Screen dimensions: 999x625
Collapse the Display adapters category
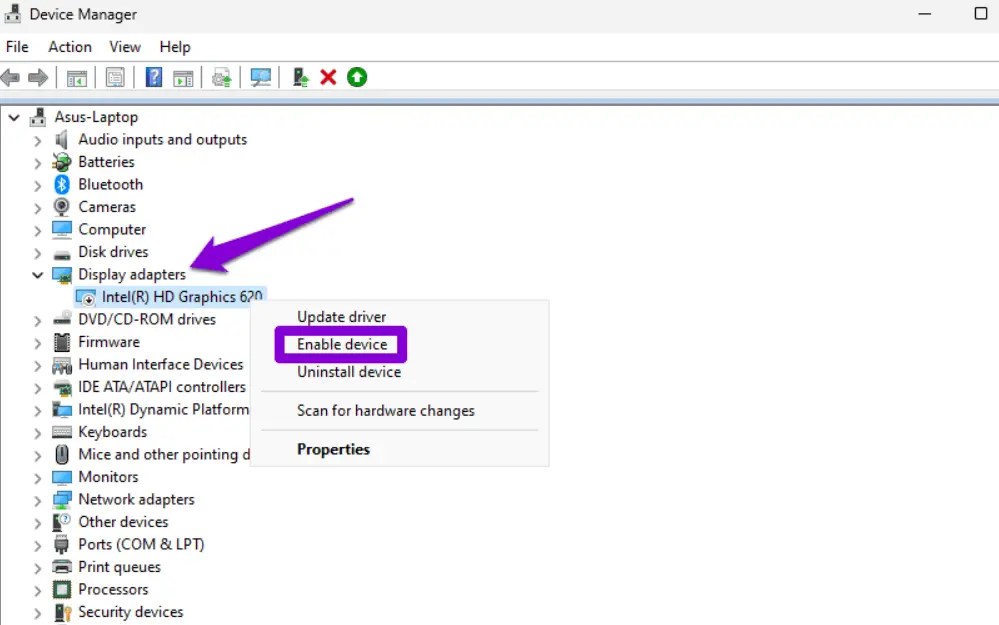(x=37, y=274)
